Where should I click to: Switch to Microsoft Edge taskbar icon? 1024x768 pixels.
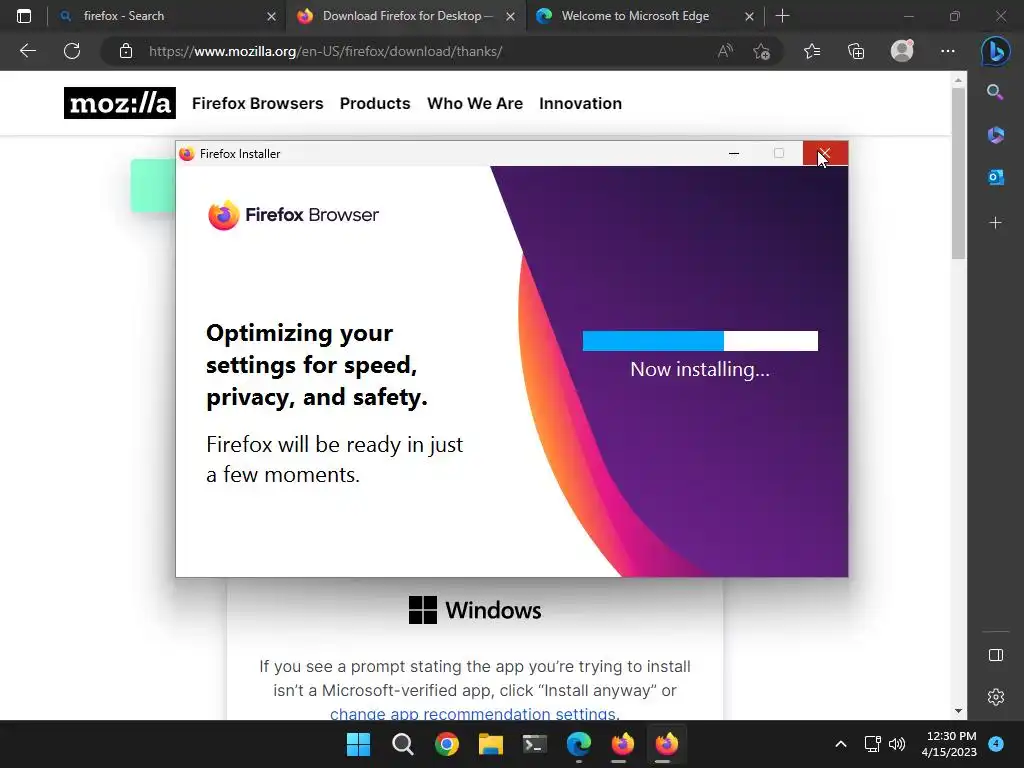click(x=579, y=744)
